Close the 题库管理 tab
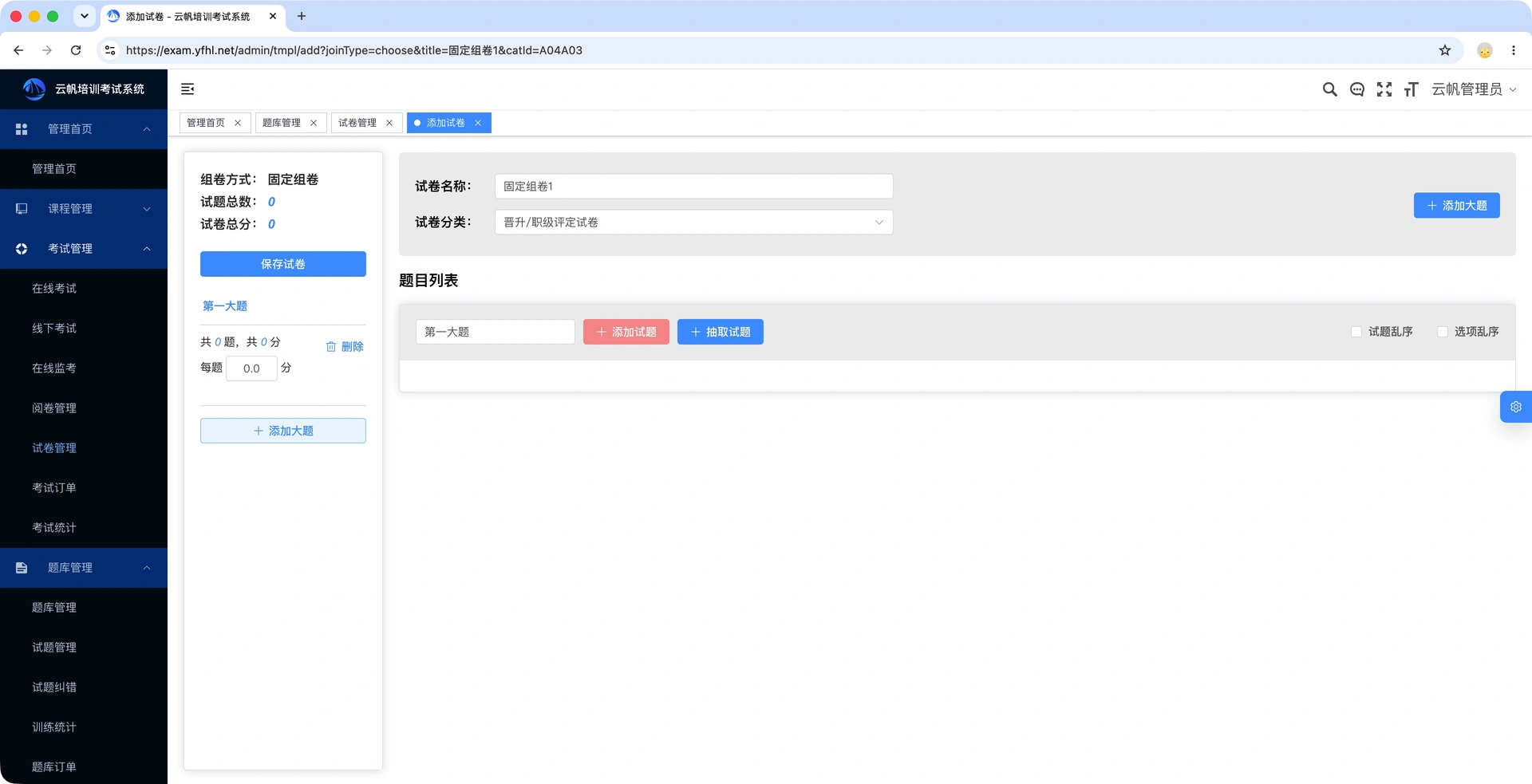Screen dimensions: 1532x784 (314, 123)
